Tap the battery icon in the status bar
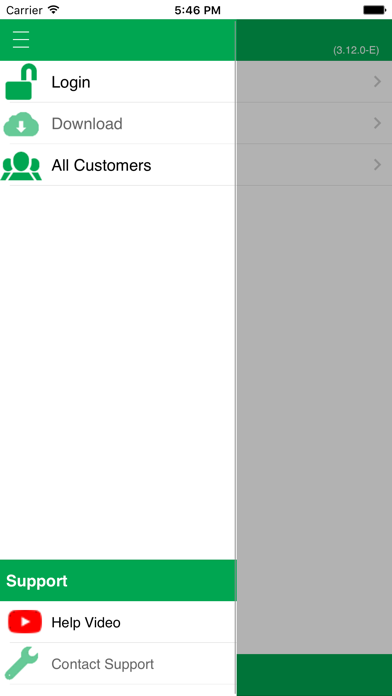The image size is (392, 696). tap(375, 10)
